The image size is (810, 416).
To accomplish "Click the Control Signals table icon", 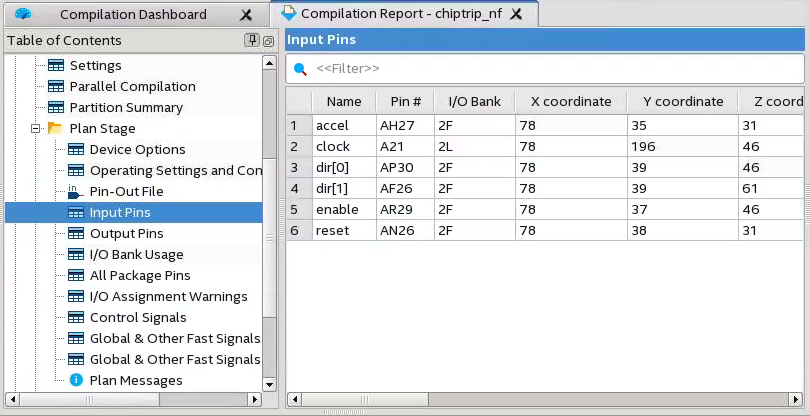I will coord(75,317).
